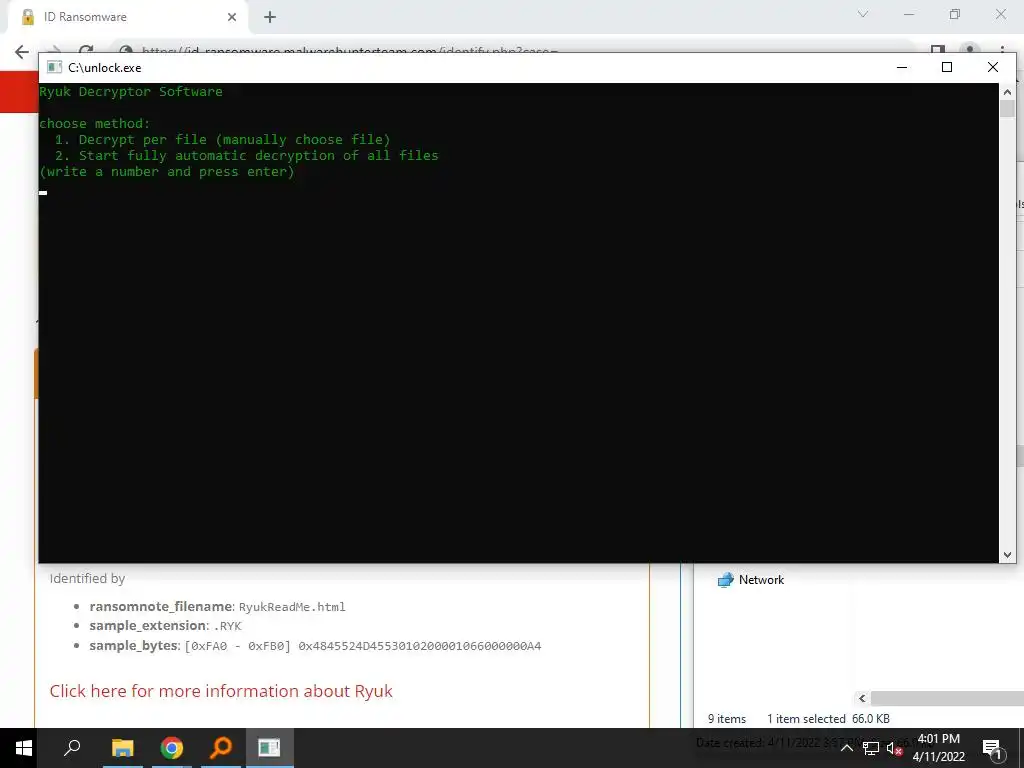This screenshot has width=1024, height=768.
Task: Open Chrome tab search chevron
Action: click(x=863, y=14)
